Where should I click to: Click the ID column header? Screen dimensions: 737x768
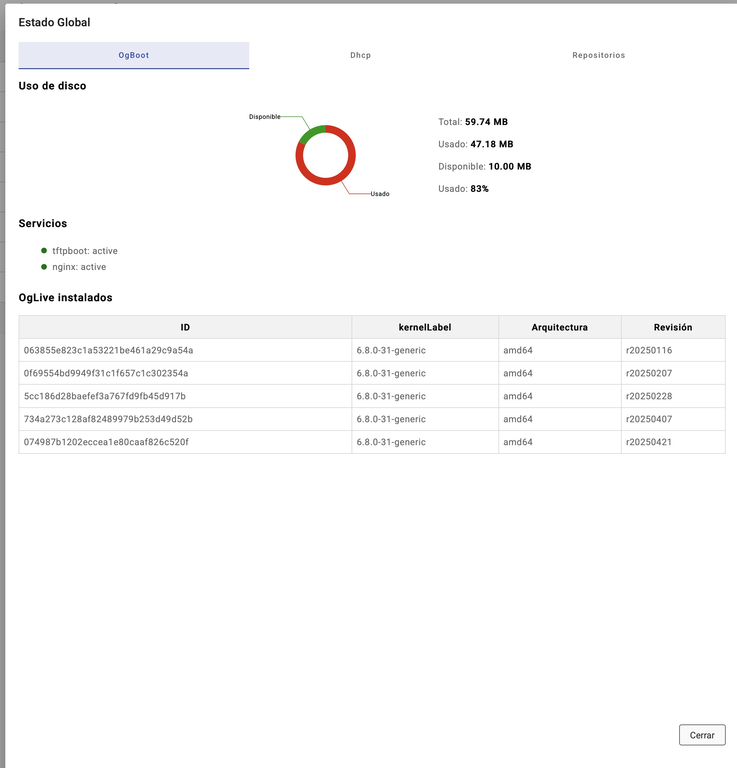point(185,327)
